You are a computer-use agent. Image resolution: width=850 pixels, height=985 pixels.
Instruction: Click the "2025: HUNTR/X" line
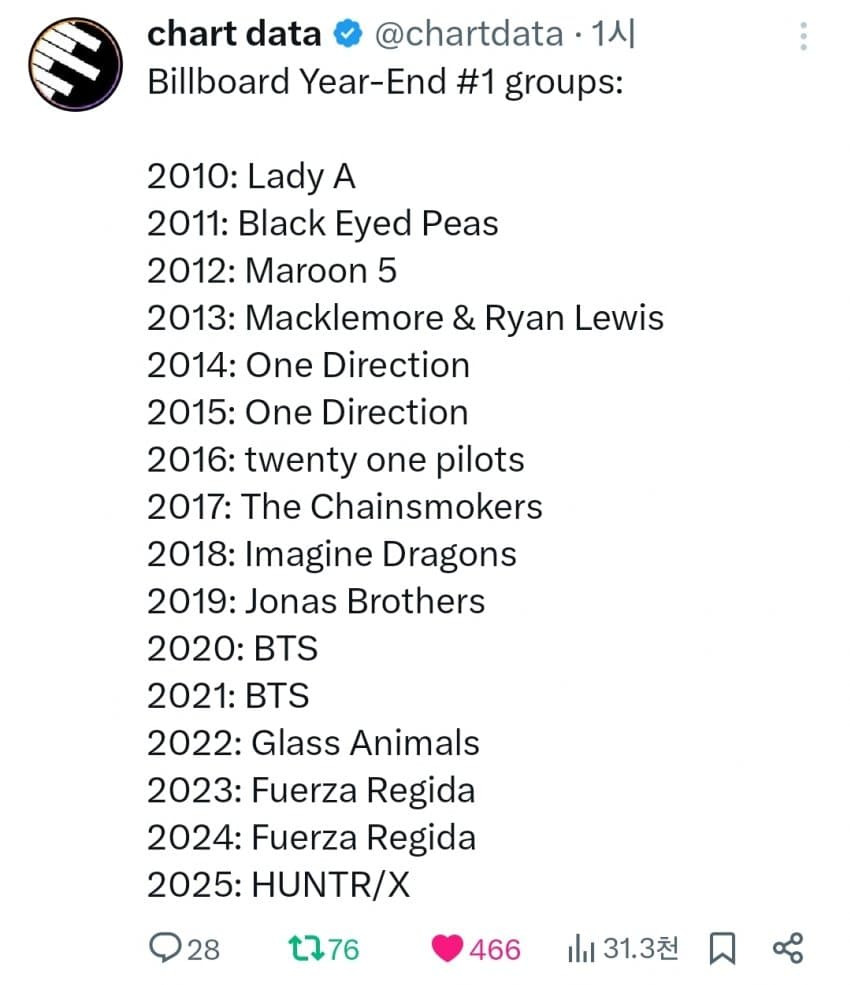click(x=278, y=885)
